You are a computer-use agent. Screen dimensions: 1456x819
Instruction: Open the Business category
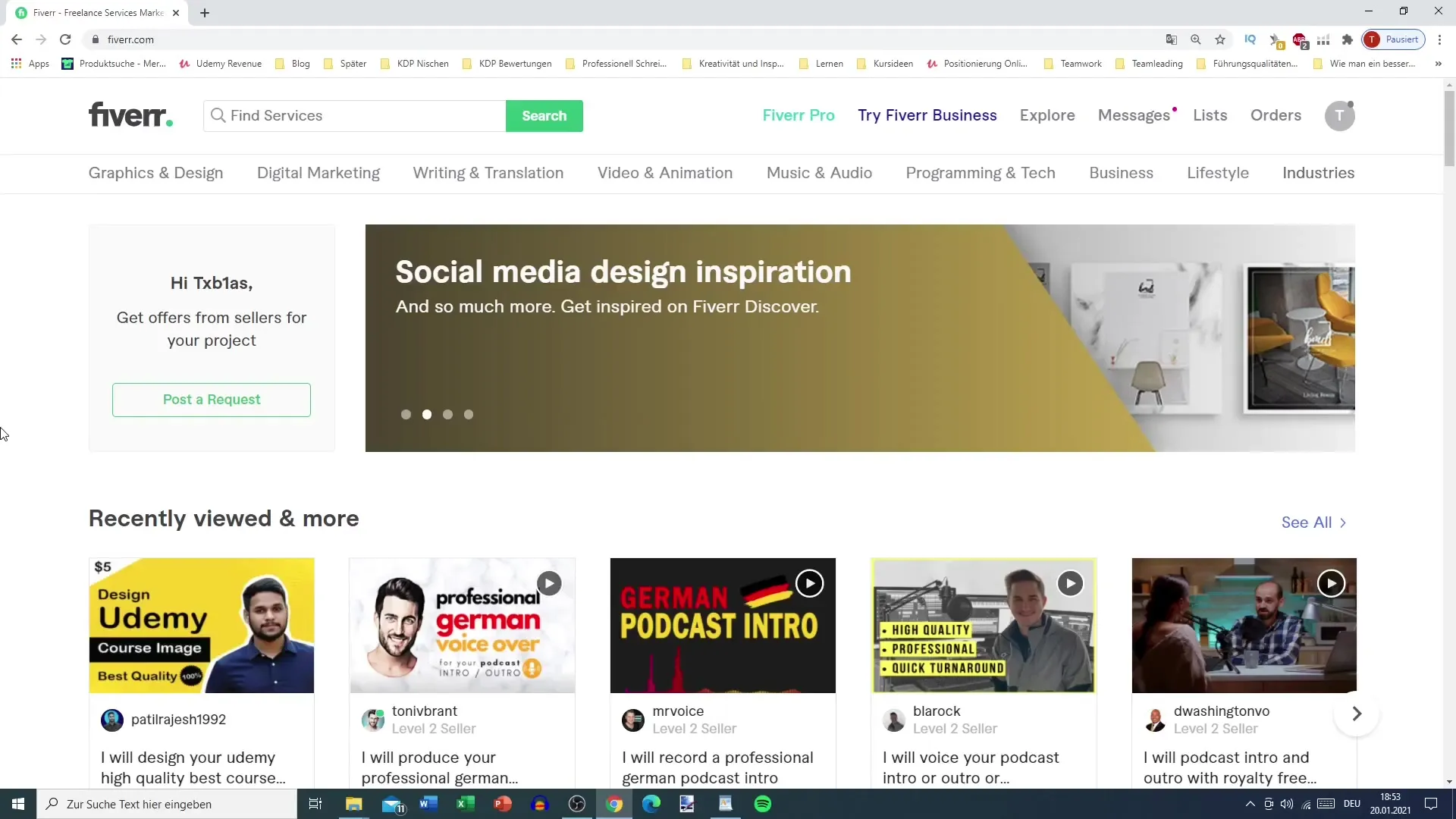1121,173
